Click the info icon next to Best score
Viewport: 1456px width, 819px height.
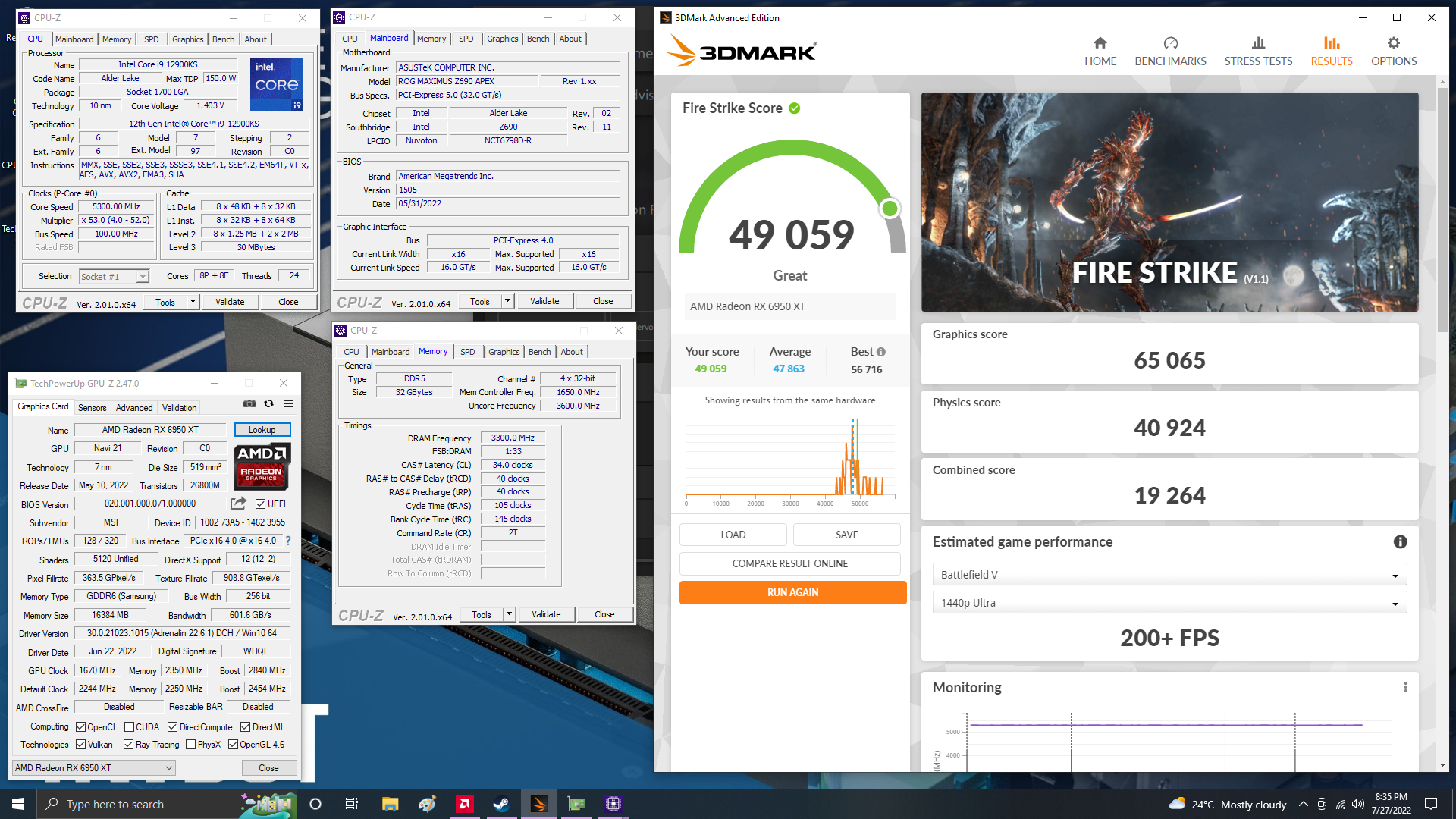pyautogui.click(x=881, y=352)
